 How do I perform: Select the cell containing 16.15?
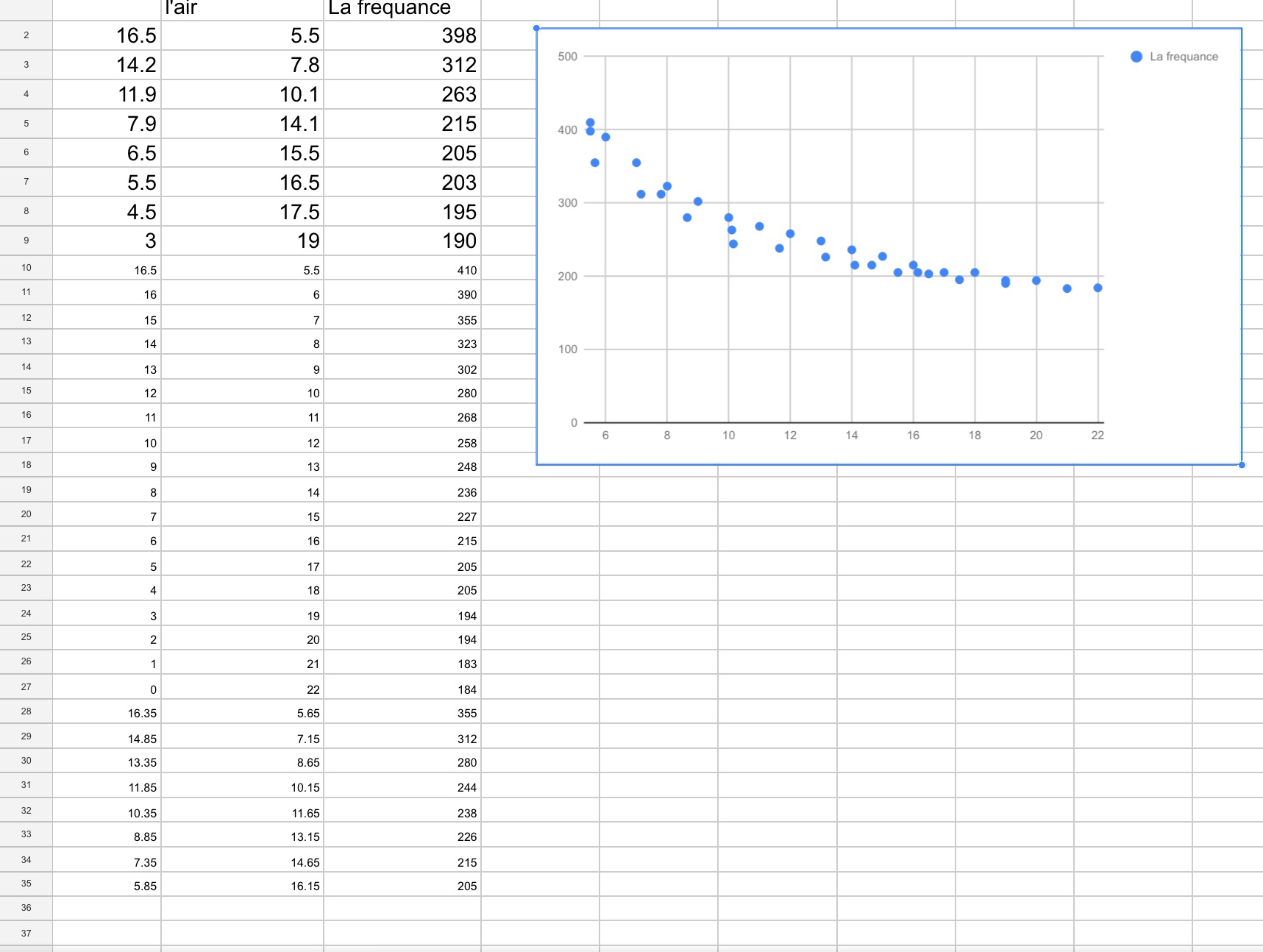click(x=242, y=886)
